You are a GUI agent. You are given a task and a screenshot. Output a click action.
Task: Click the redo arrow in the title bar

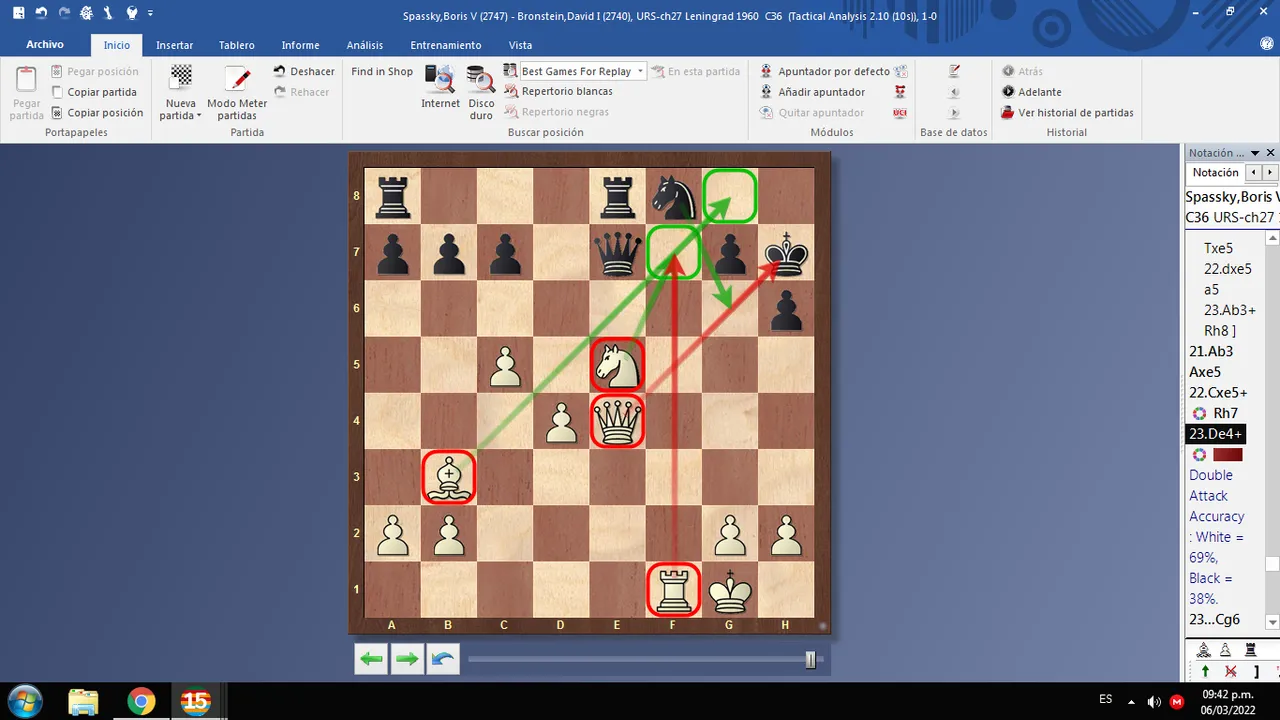[64, 13]
